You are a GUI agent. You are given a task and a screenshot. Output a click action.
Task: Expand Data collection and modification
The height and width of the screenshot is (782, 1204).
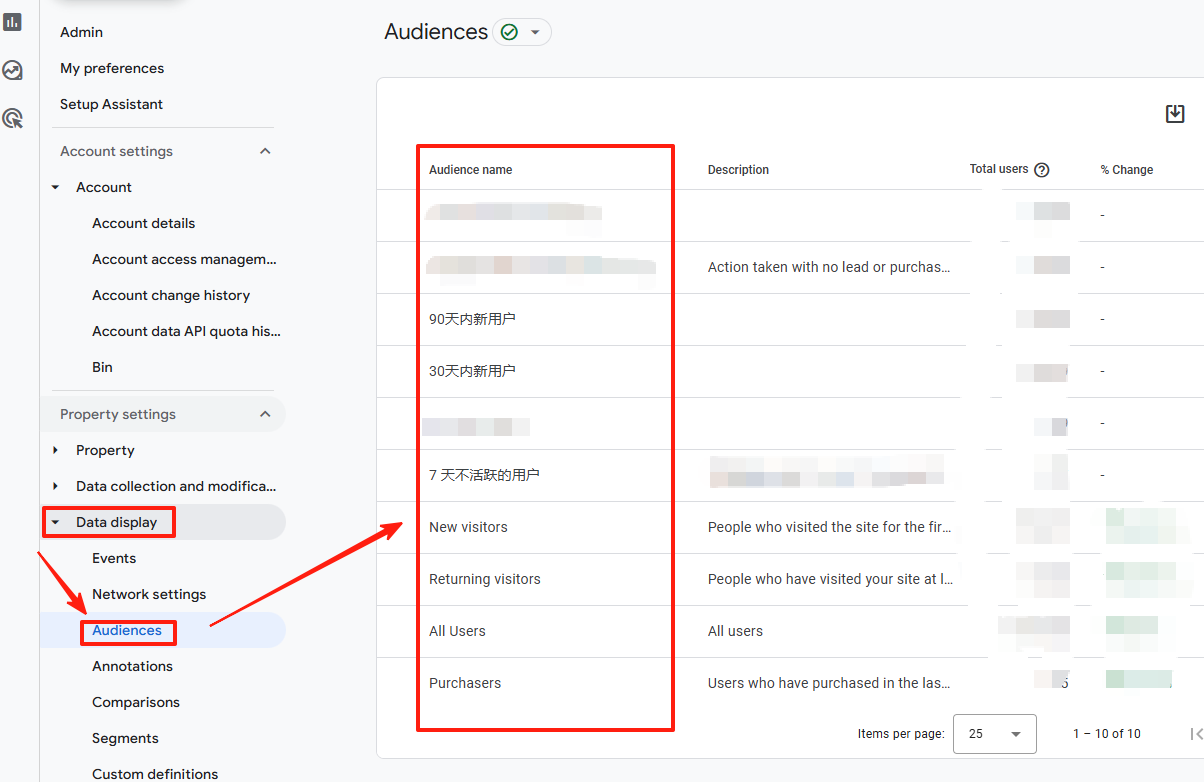[x=56, y=486]
